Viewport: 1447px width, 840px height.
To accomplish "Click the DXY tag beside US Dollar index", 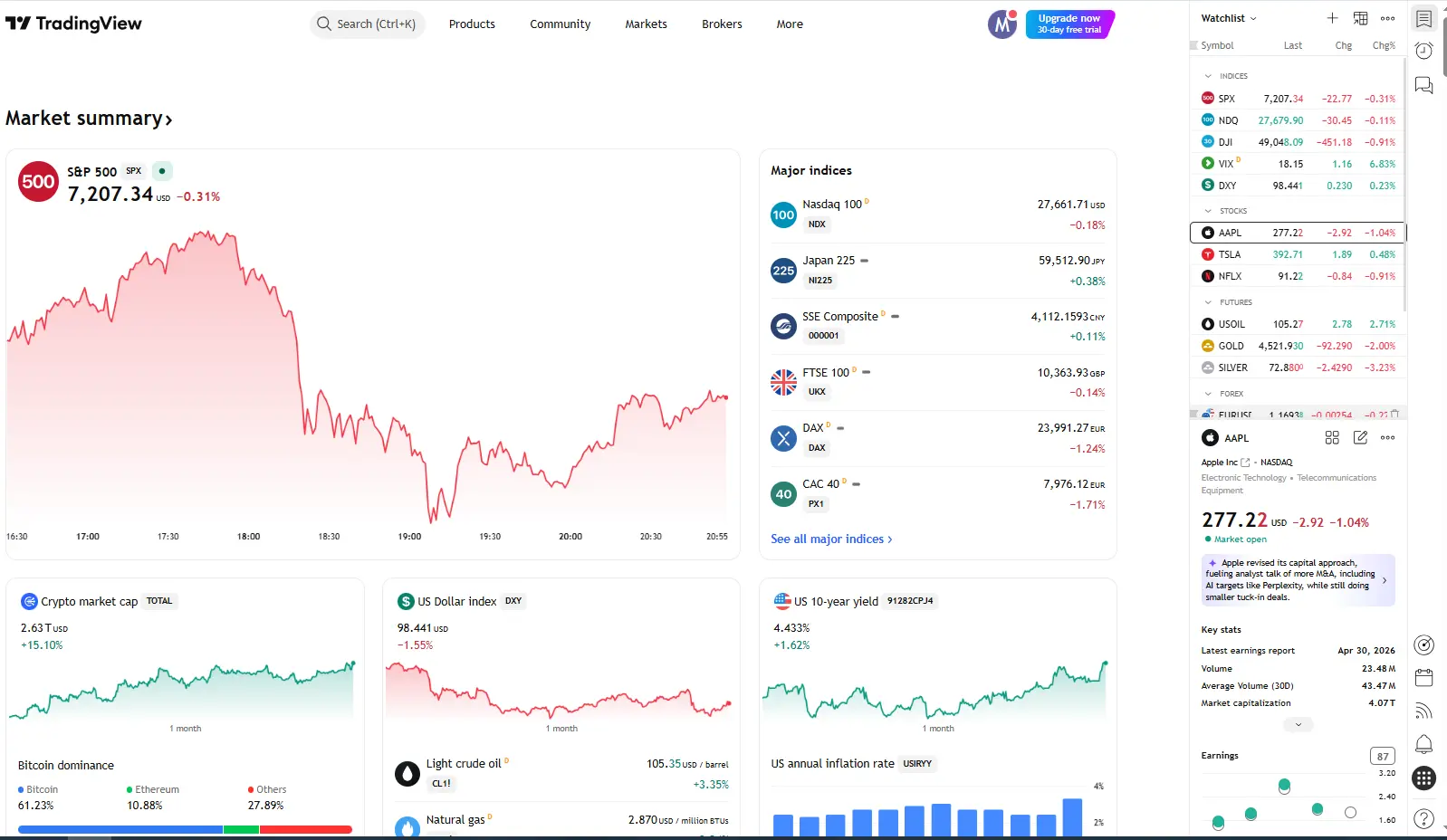I will [x=513, y=601].
